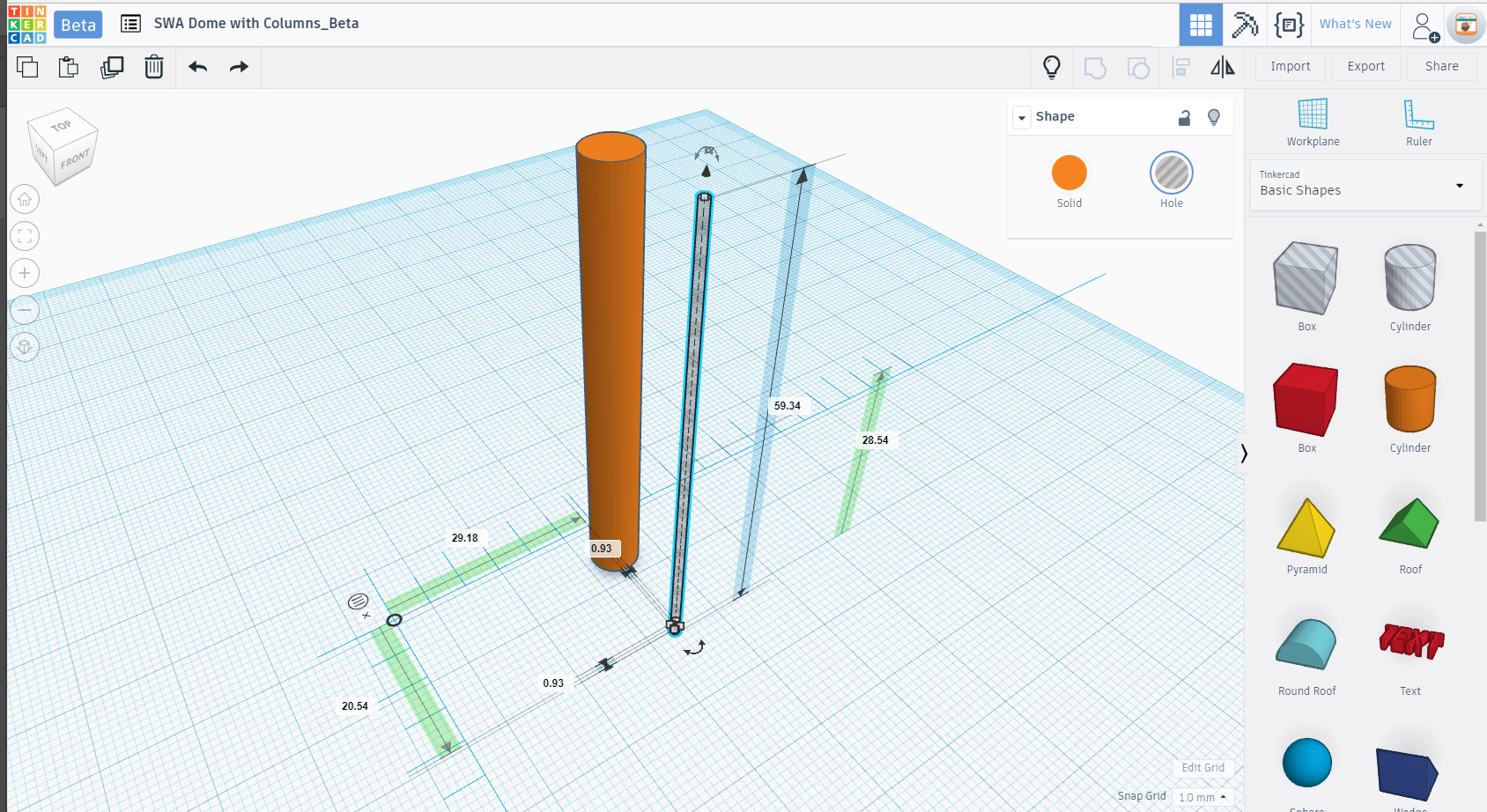
Task: Zoom in the viewport
Action: (x=25, y=273)
